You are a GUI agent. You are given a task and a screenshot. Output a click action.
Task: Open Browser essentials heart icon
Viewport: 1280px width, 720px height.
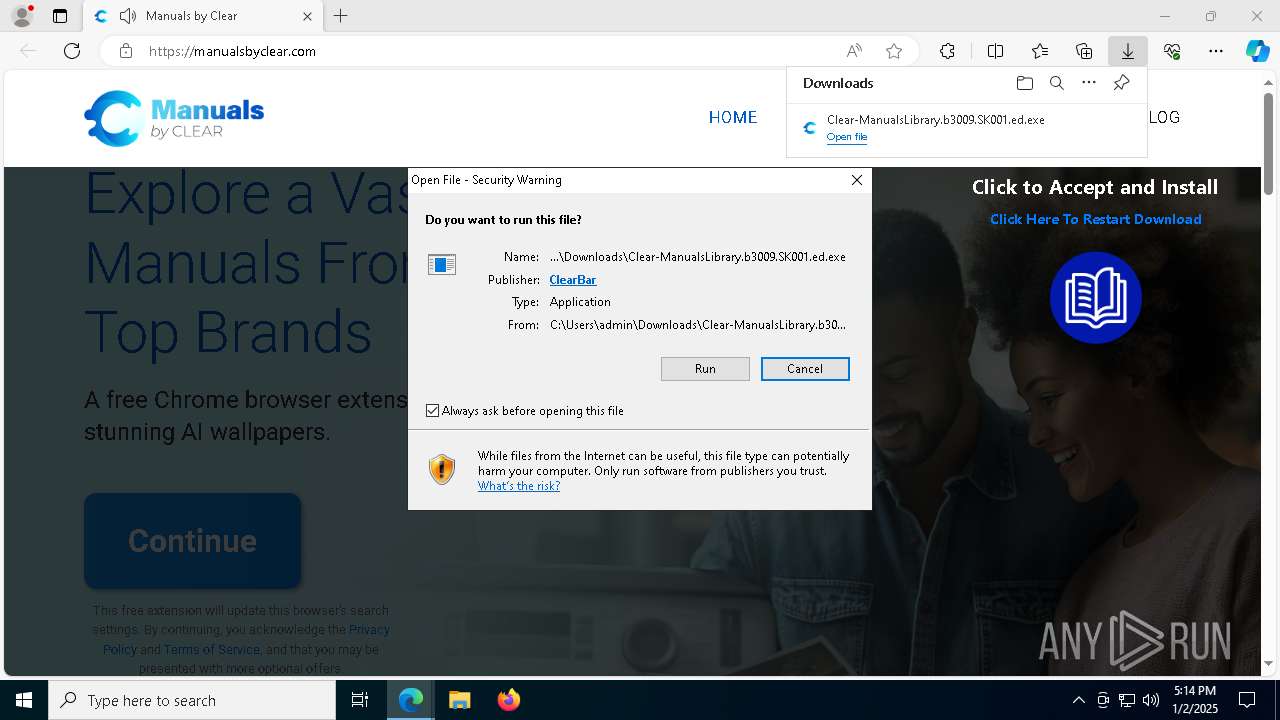[1172, 51]
